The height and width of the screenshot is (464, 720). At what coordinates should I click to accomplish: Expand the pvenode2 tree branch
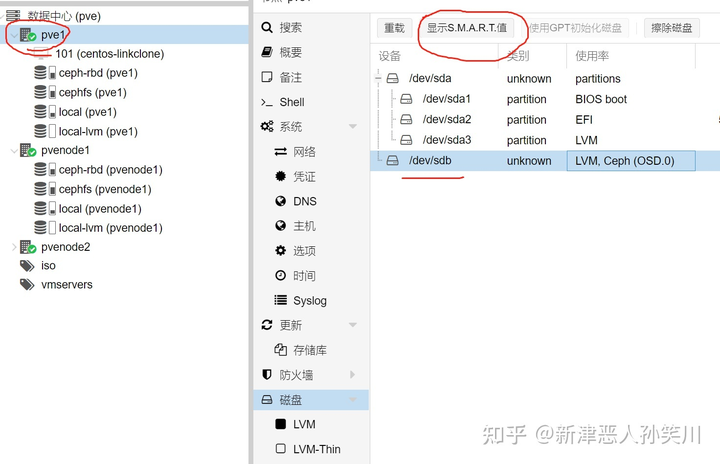pos(14,247)
